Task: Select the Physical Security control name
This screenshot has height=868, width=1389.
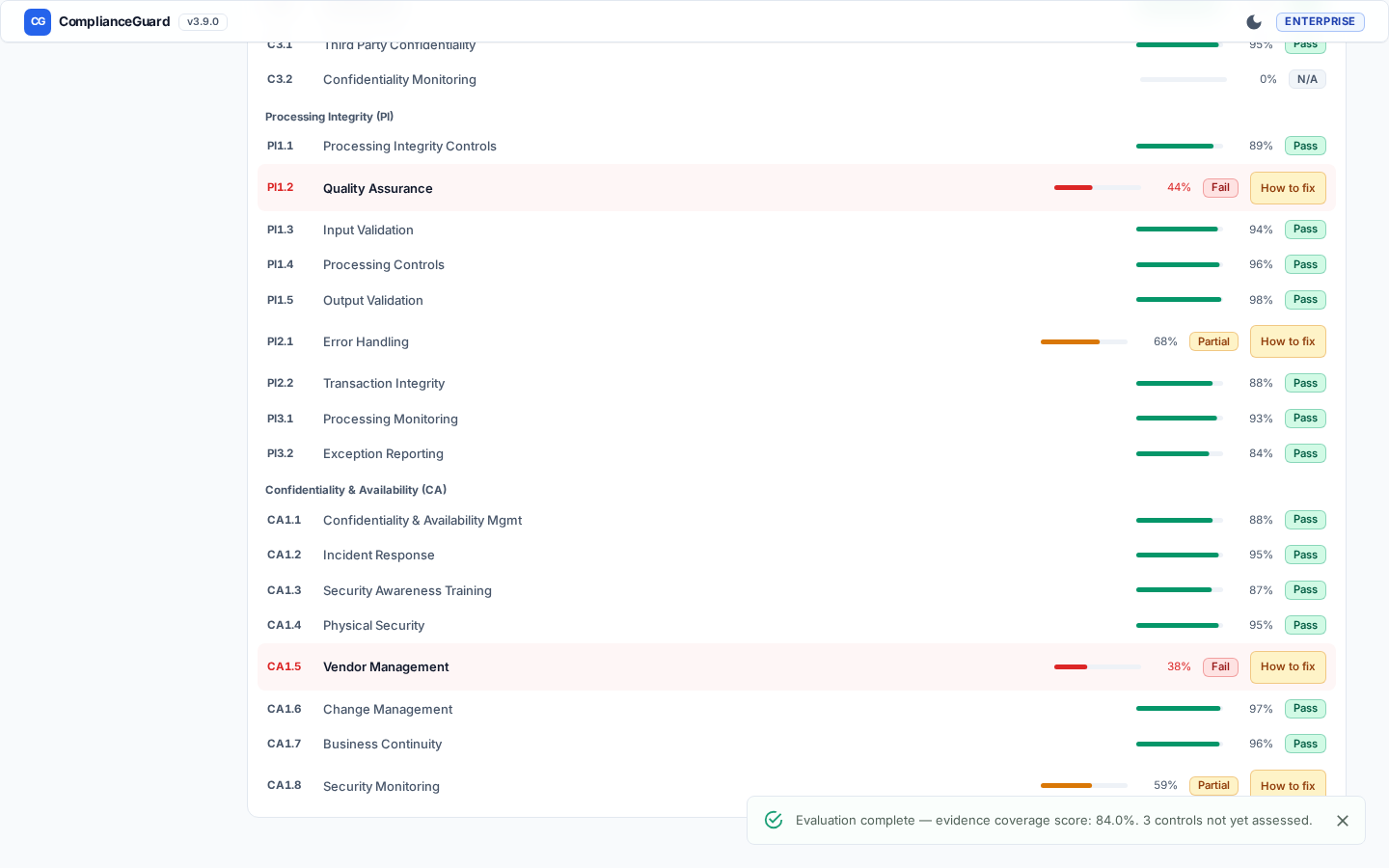Action: coord(373,625)
